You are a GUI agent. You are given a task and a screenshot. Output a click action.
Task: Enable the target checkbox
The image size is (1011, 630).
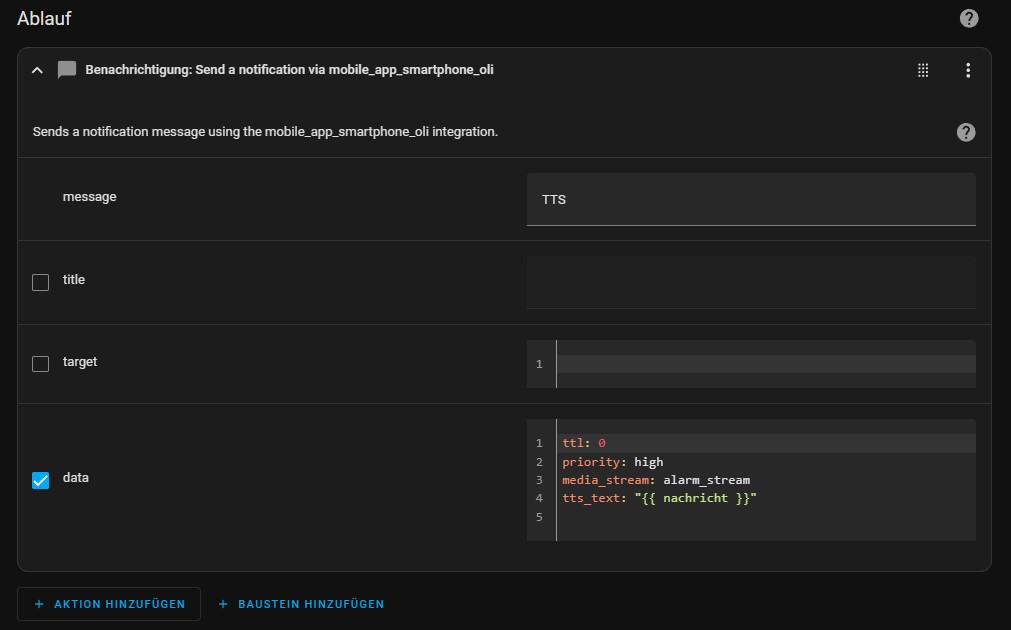[x=41, y=364]
